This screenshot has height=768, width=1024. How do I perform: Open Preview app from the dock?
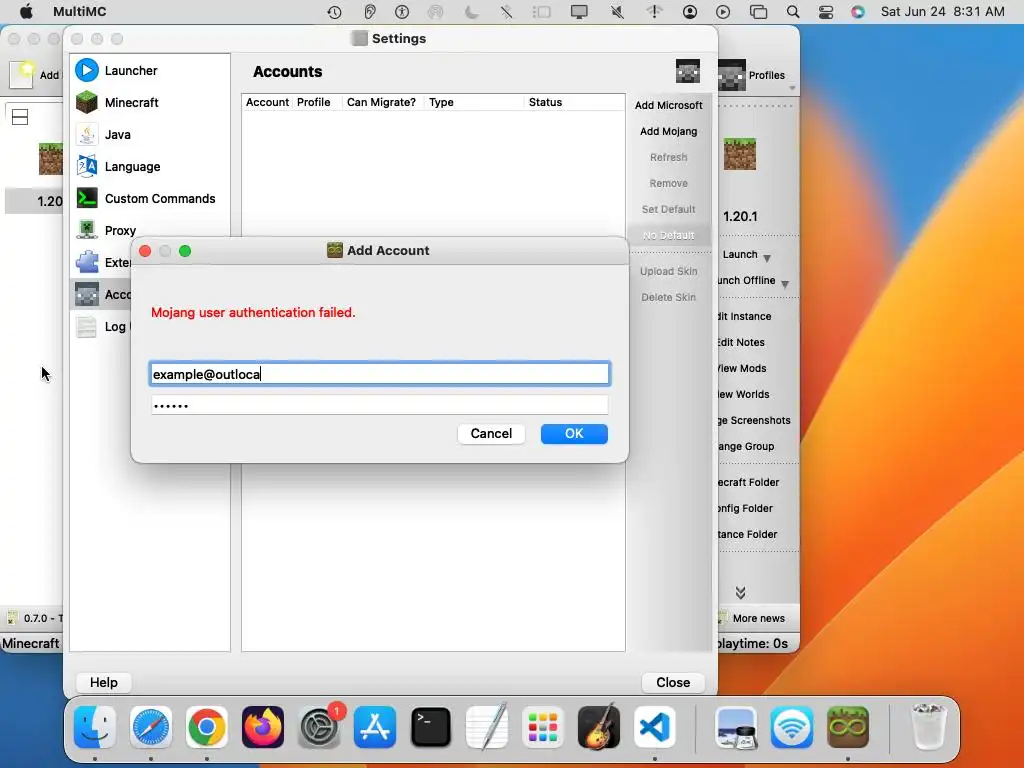(736, 727)
